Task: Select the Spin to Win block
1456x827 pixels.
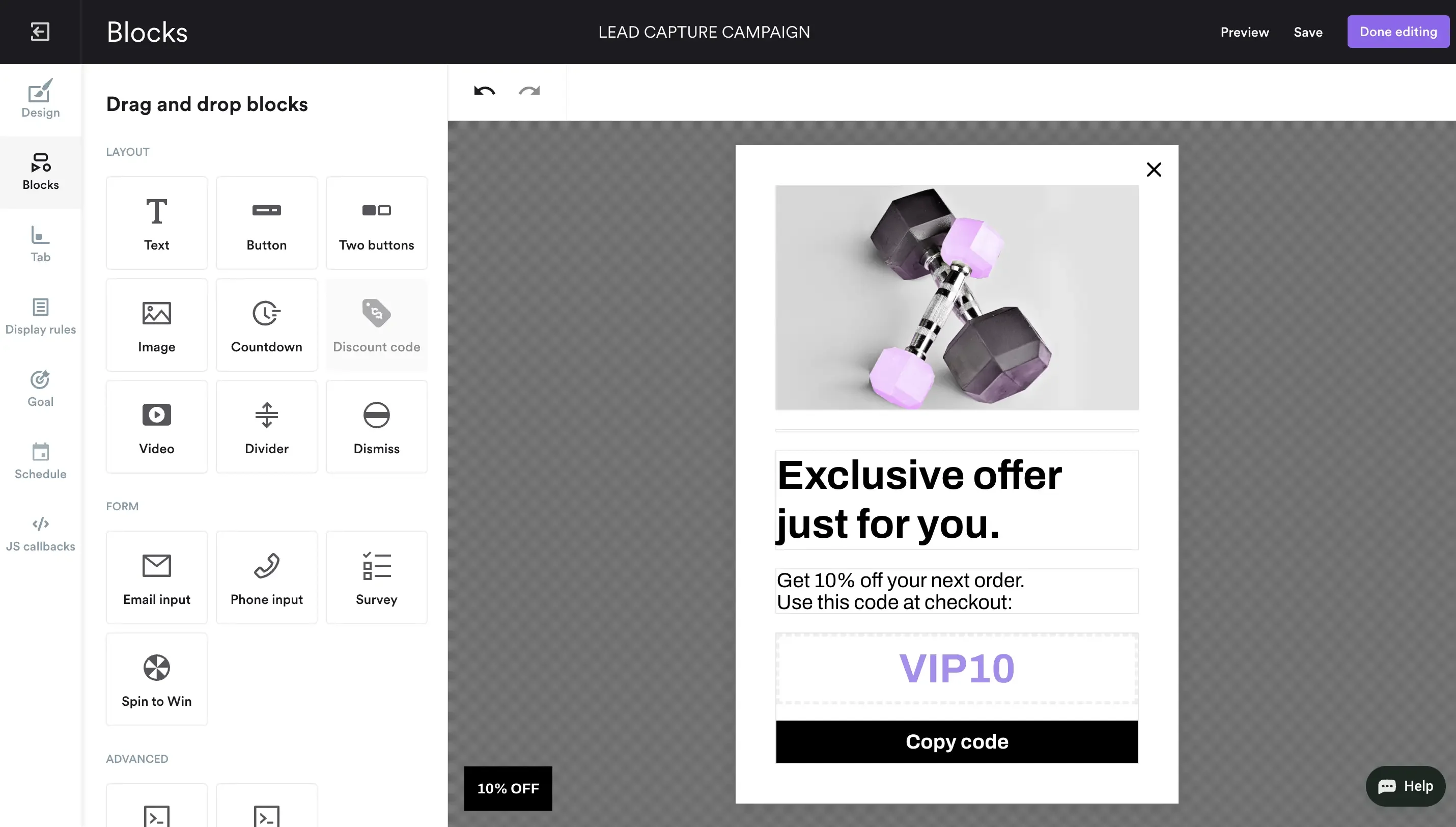Action: tap(157, 679)
